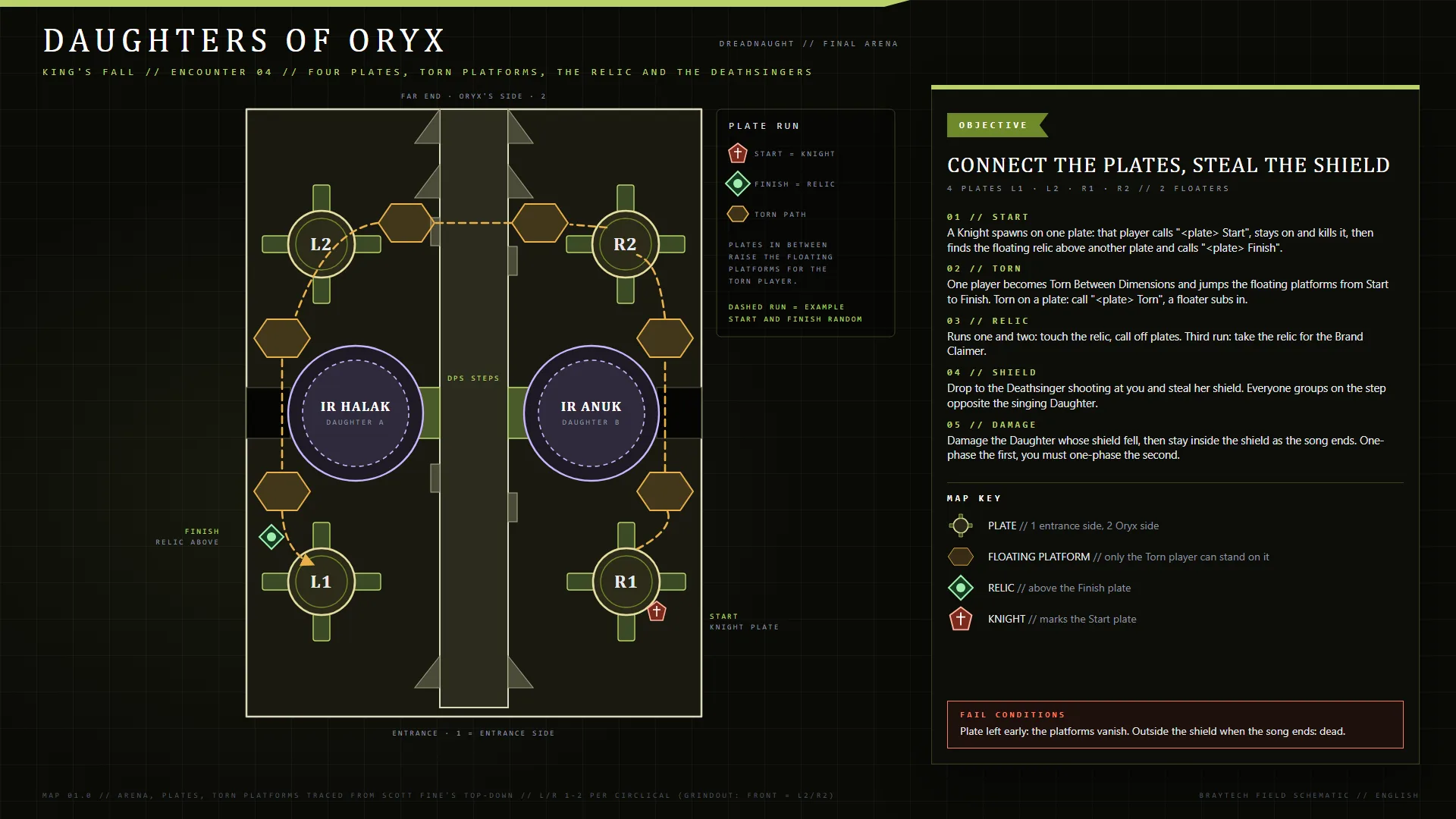
Task: Click the Fail Conditions warning box
Action: (1175, 724)
